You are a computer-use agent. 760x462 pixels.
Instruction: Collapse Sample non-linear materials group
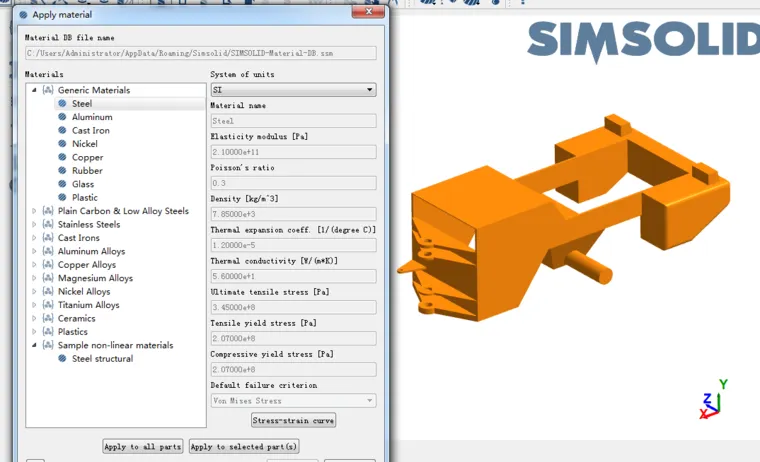pos(34,345)
